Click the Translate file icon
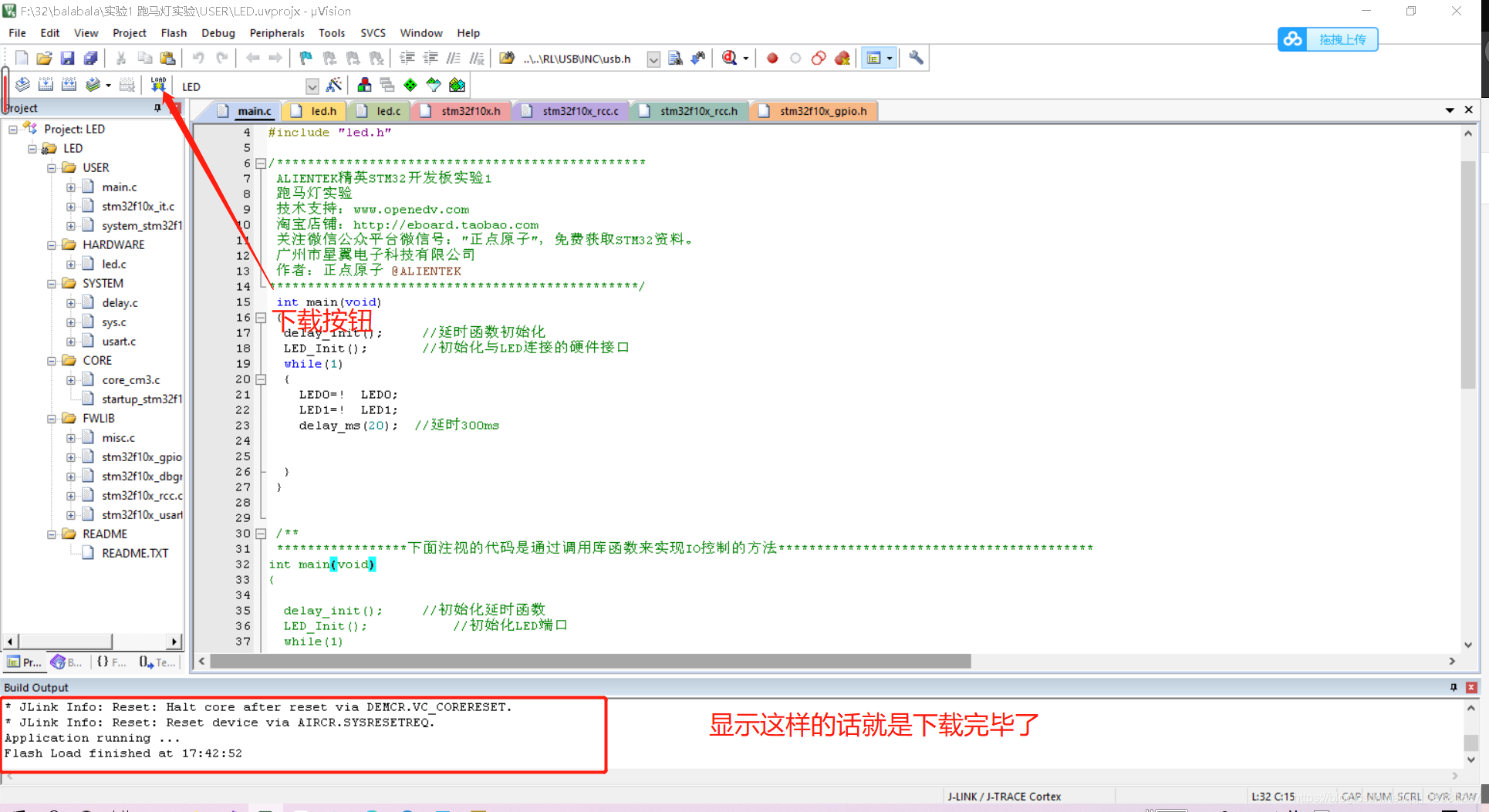 click(x=22, y=85)
